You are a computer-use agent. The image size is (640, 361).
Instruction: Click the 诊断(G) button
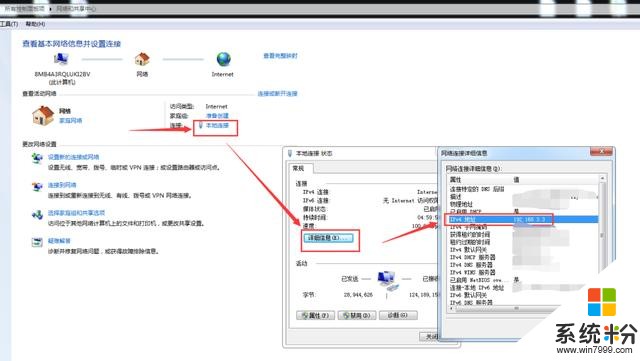click(398, 315)
